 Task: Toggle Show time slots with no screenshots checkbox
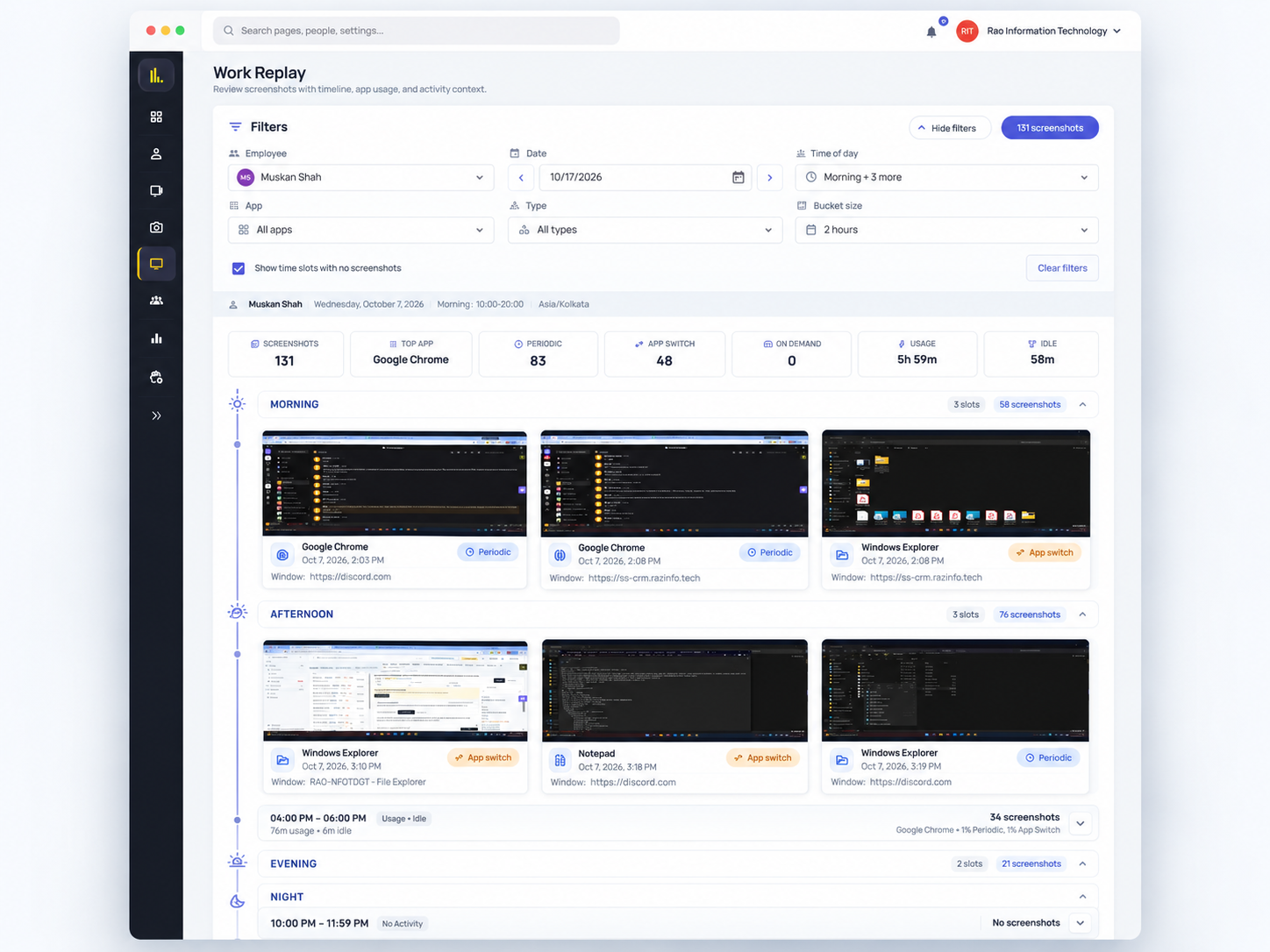pyautogui.click(x=239, y=268)
